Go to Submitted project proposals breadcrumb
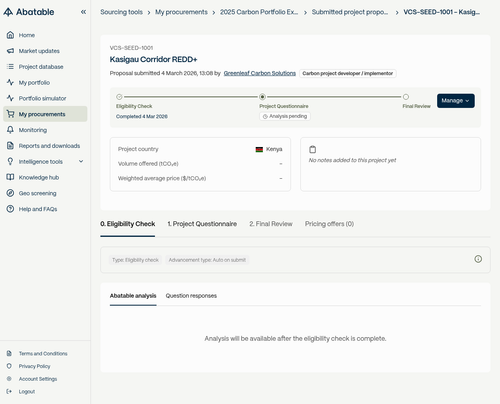This screenshot has height=404, width=500. 350,12
